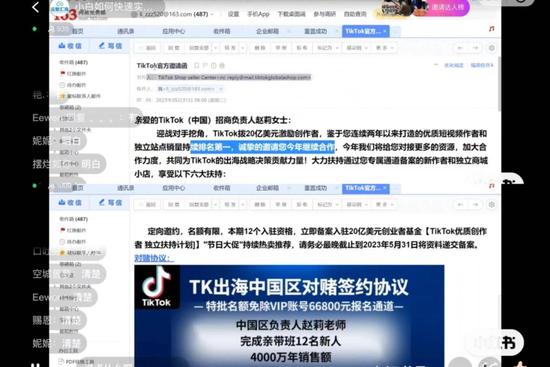
Task: Open the 对赌协议 link
Action: pos(153,258)
